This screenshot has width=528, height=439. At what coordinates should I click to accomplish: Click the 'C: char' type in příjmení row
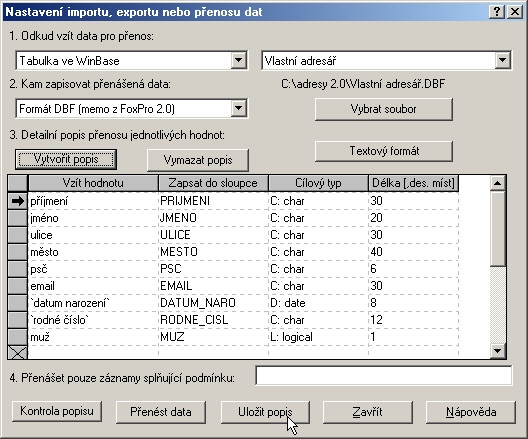(x=318, y=201)
